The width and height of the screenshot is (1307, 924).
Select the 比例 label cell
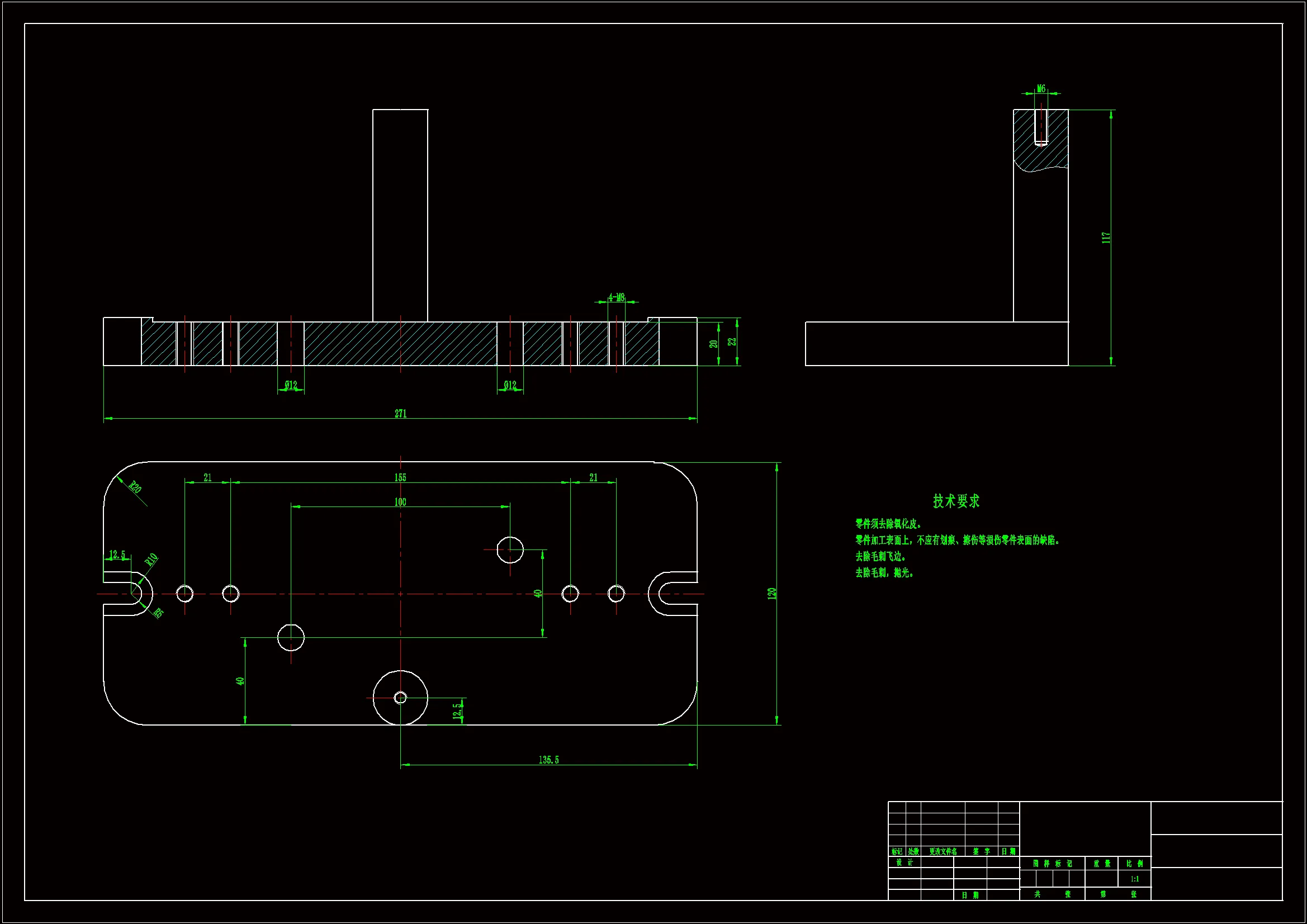coord(1134,864)
